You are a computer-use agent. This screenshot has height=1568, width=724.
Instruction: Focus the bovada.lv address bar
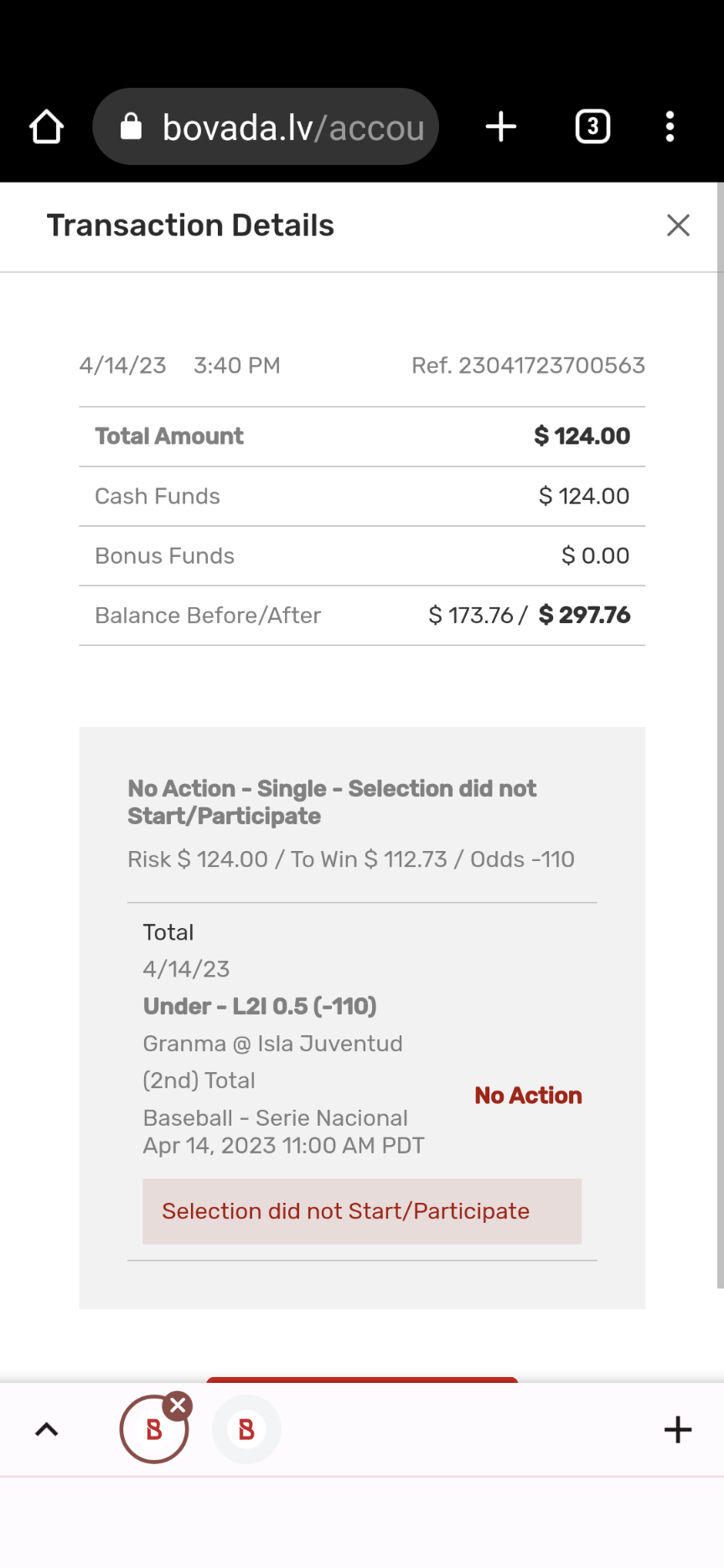click(292, 127)
